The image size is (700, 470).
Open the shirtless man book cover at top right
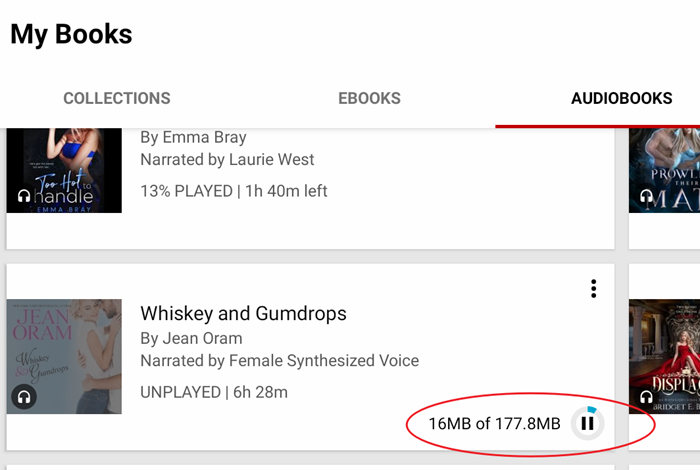[664, 171]
